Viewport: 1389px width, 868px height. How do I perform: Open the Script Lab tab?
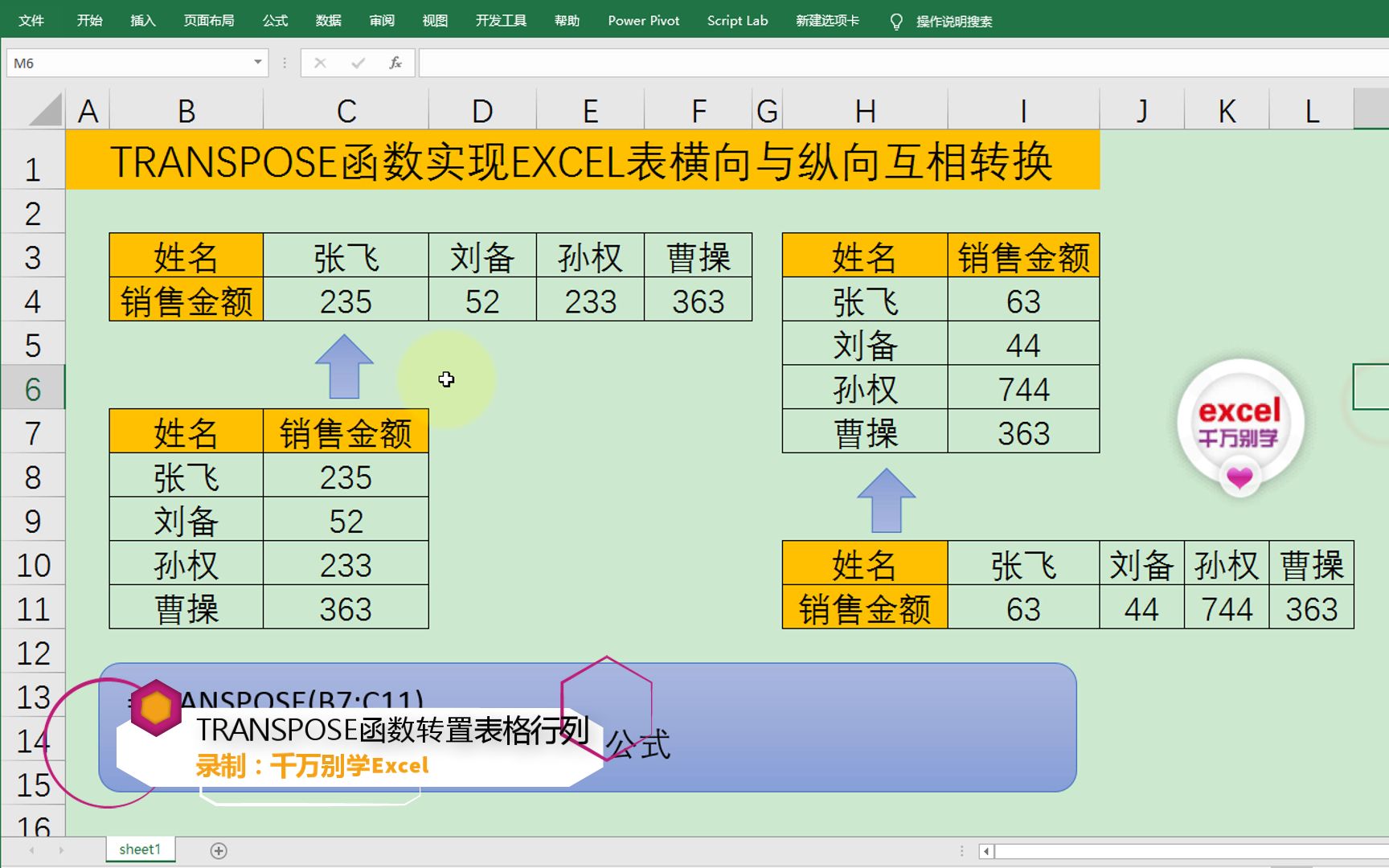pos(737,20)
